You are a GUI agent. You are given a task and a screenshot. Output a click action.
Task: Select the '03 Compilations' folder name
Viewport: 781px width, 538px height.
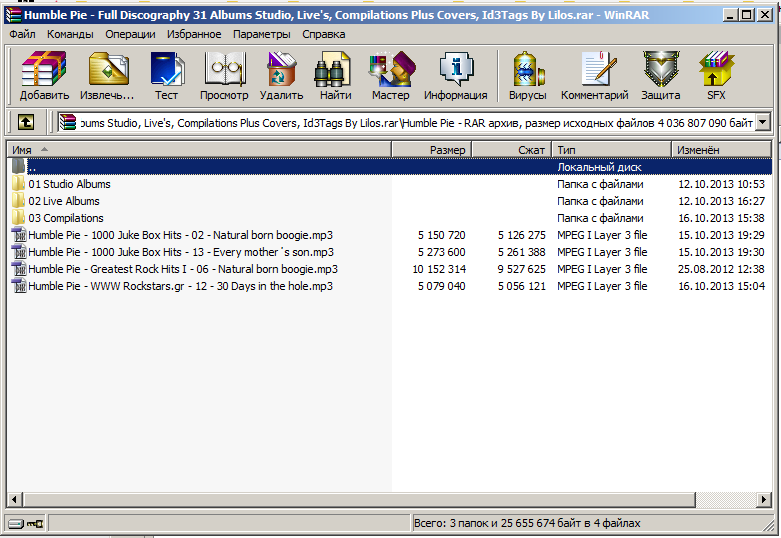(66, 218)
